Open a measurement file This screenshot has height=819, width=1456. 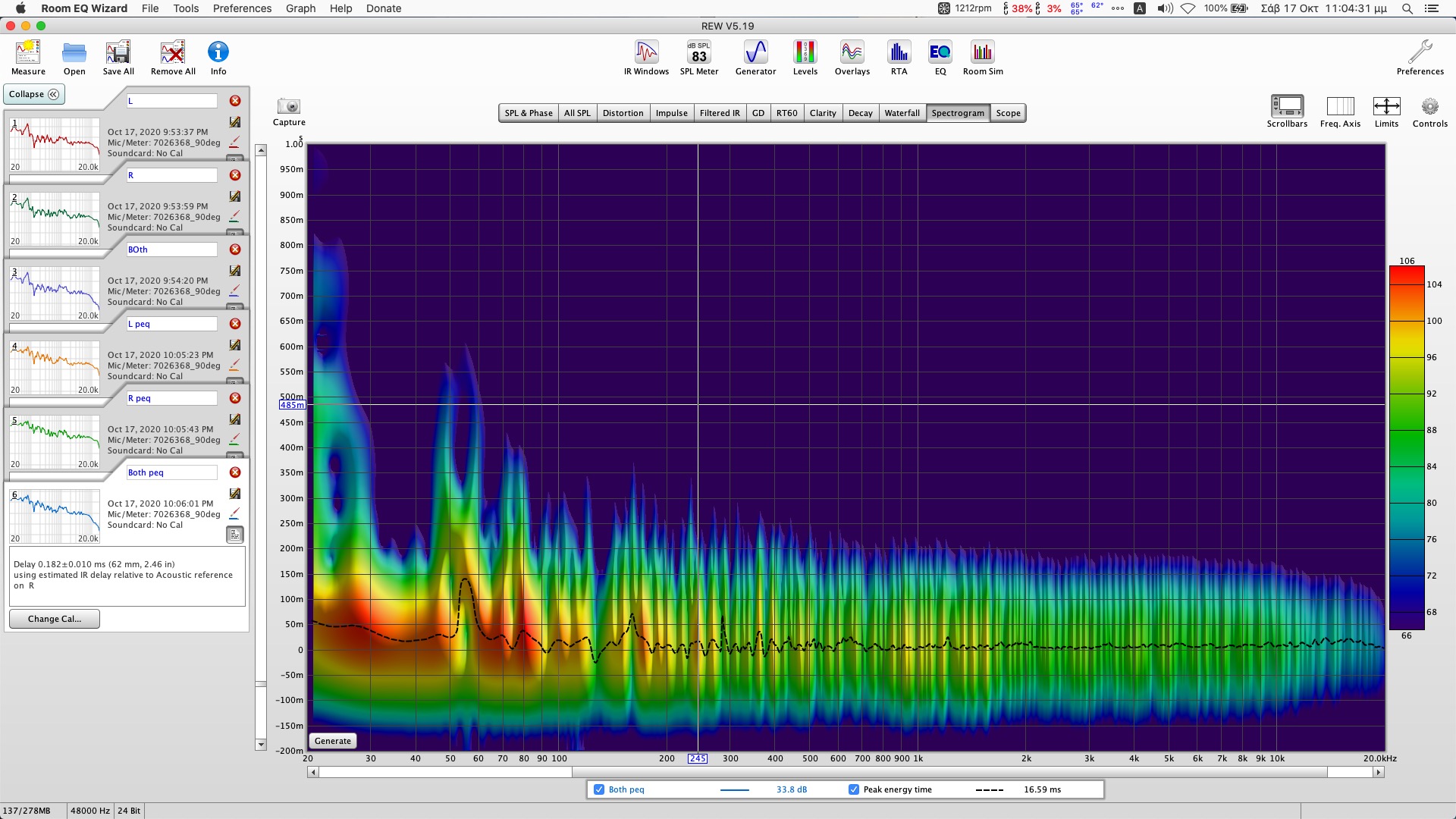coord(74,58)
